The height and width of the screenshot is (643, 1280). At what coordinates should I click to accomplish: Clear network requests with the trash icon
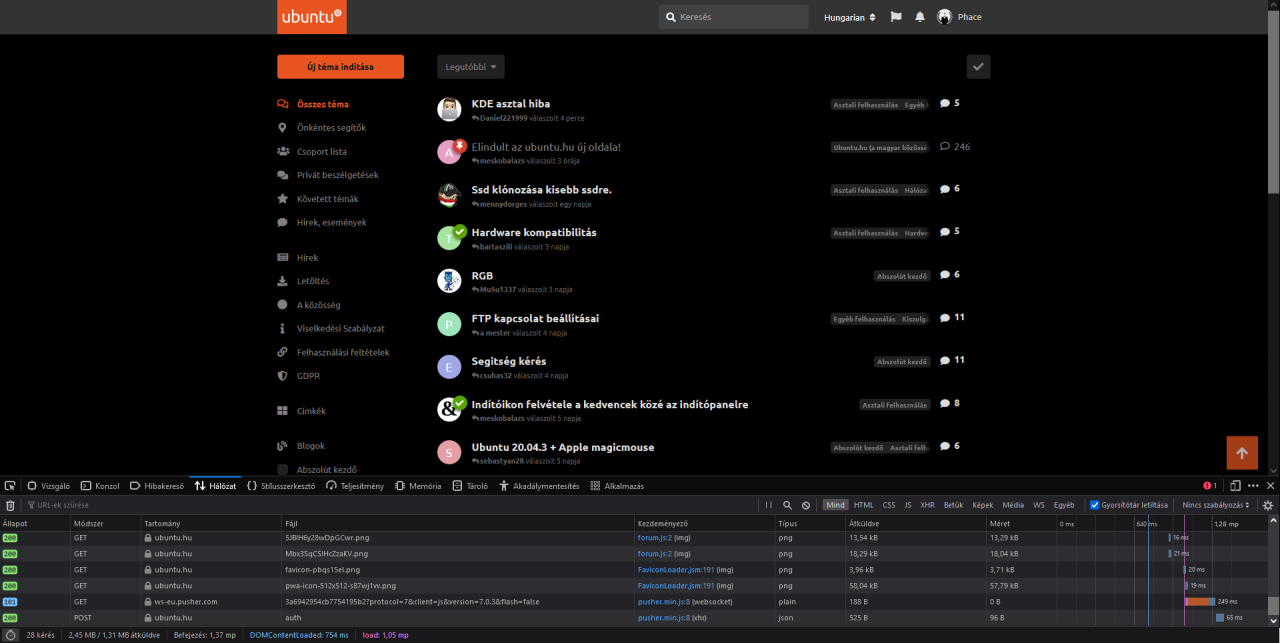point(10,505)
